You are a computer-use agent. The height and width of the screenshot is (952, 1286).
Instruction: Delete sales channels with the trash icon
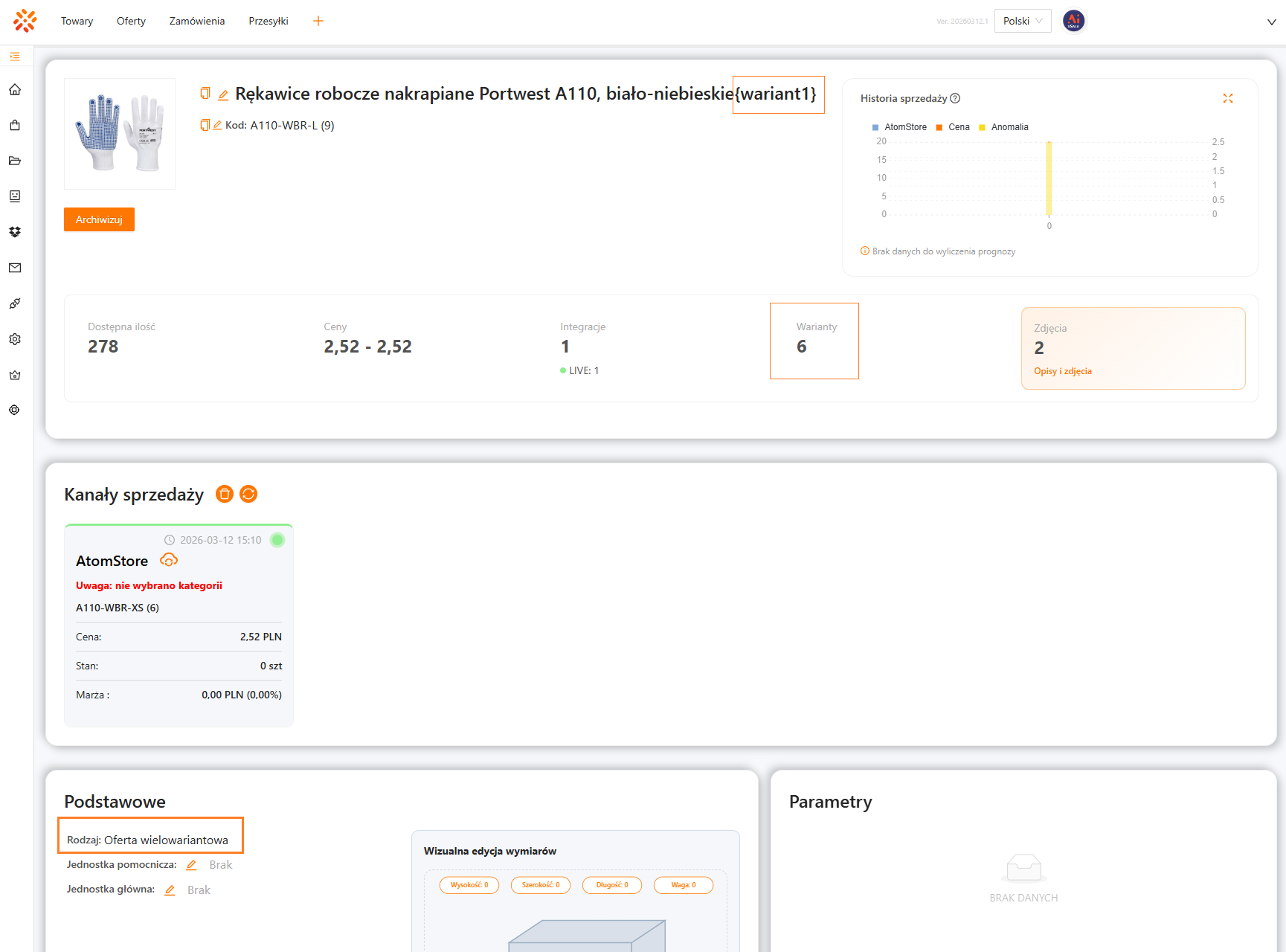[224, 494]
